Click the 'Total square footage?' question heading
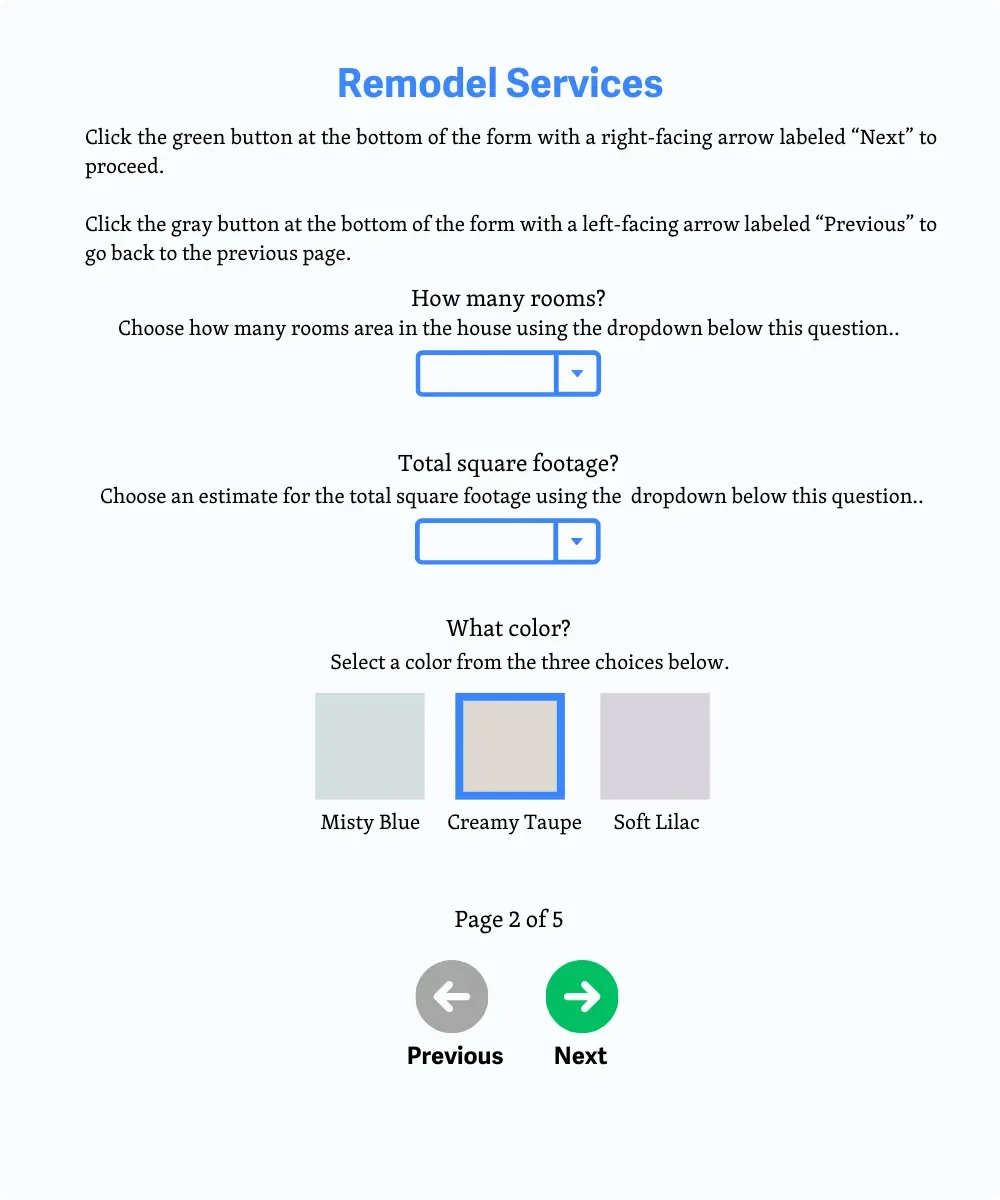This screenshot has width=1000, height=1200. click(x=508, y=464)
